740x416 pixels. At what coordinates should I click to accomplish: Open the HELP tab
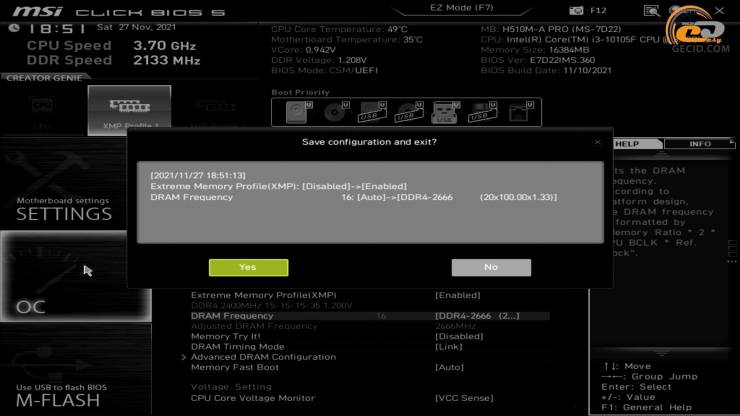638,144
